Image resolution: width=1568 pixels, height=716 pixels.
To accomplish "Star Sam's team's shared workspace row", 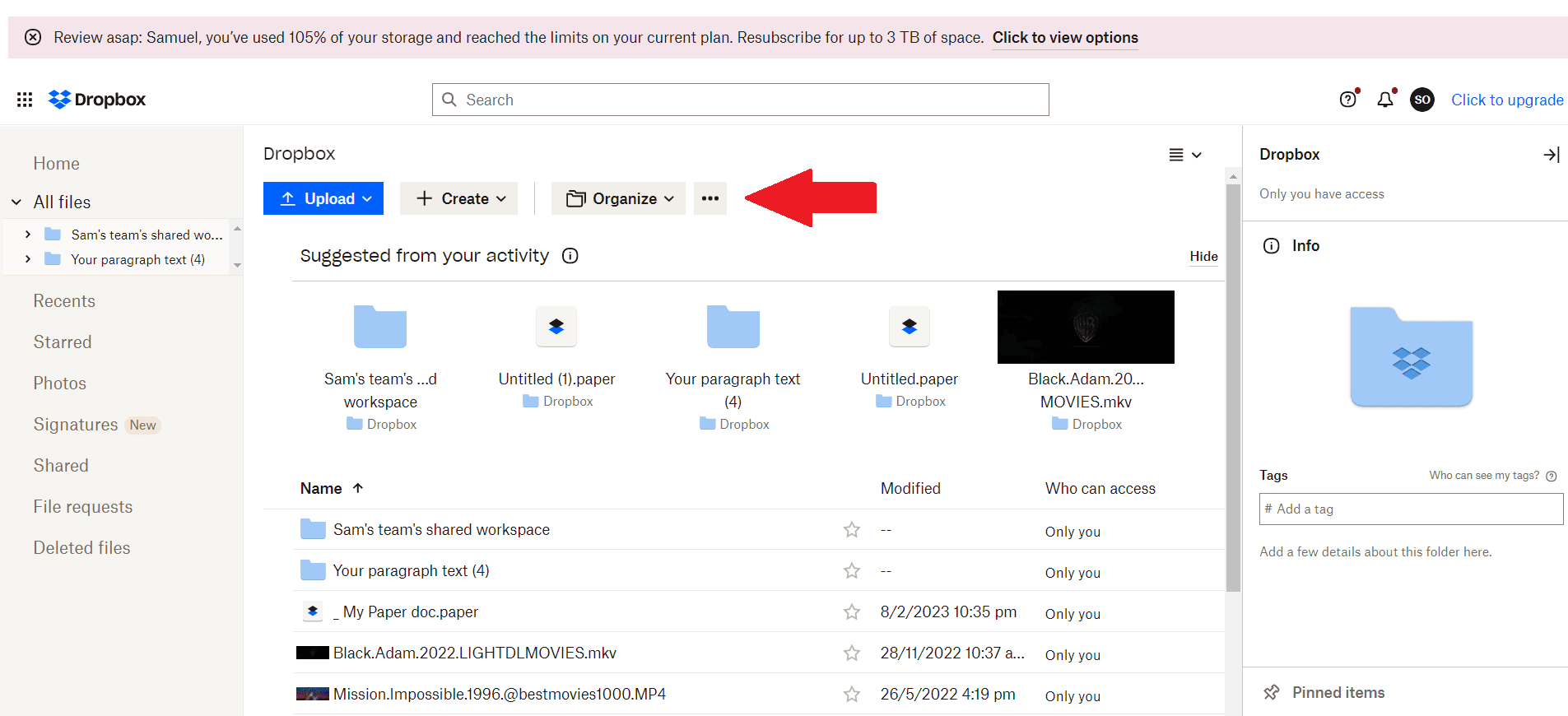I will point(852,530).
